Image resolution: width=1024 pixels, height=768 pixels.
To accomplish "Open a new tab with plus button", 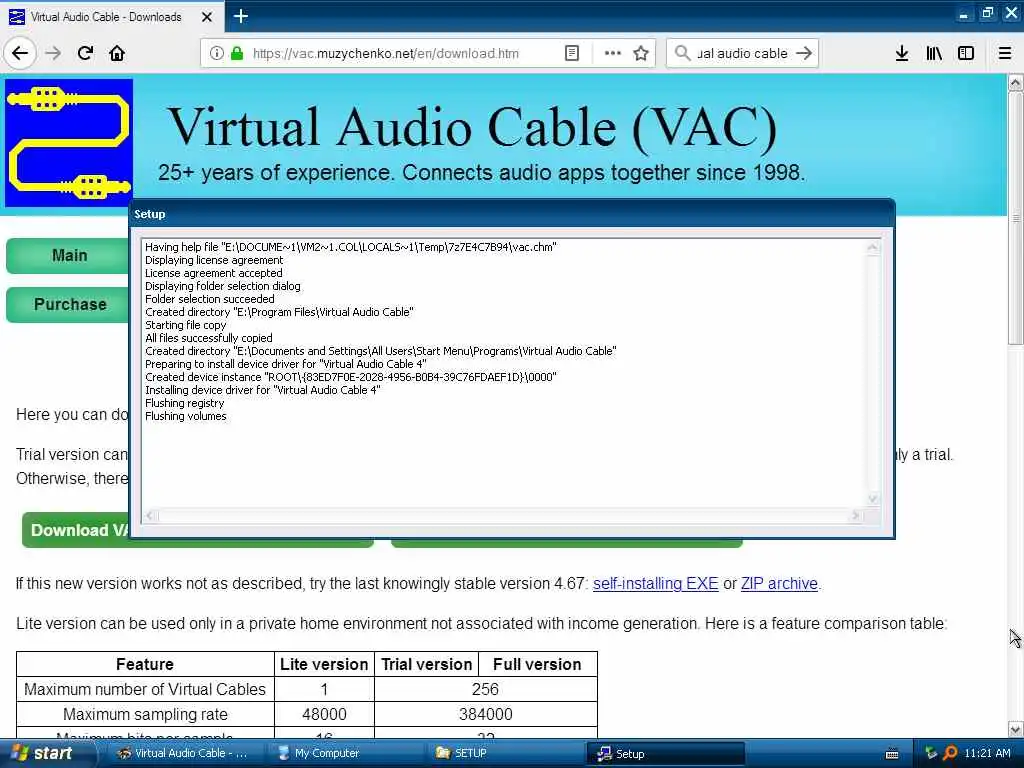I will [240, 16].
